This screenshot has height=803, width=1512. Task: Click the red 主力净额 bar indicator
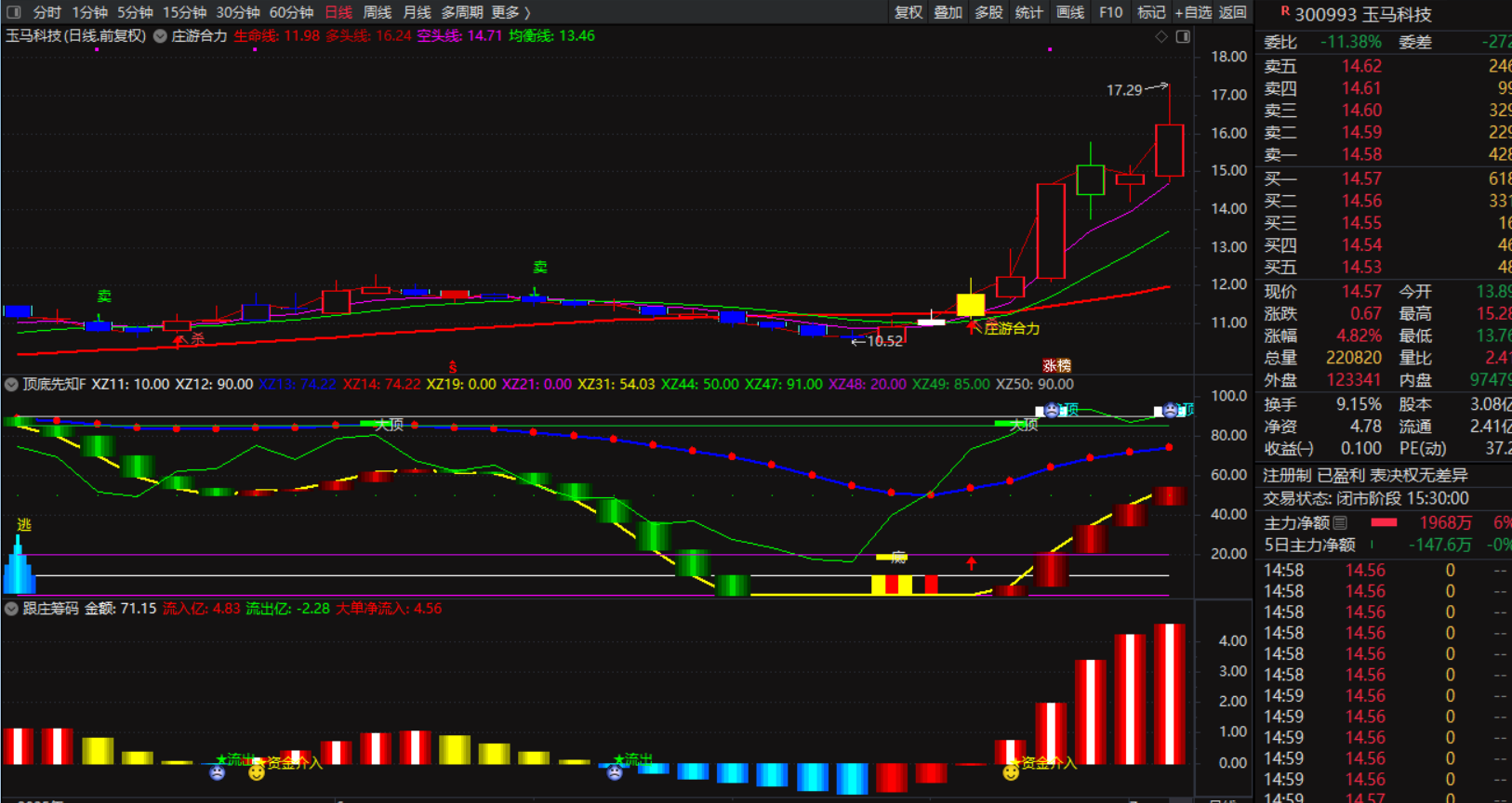coord(1384,523)
